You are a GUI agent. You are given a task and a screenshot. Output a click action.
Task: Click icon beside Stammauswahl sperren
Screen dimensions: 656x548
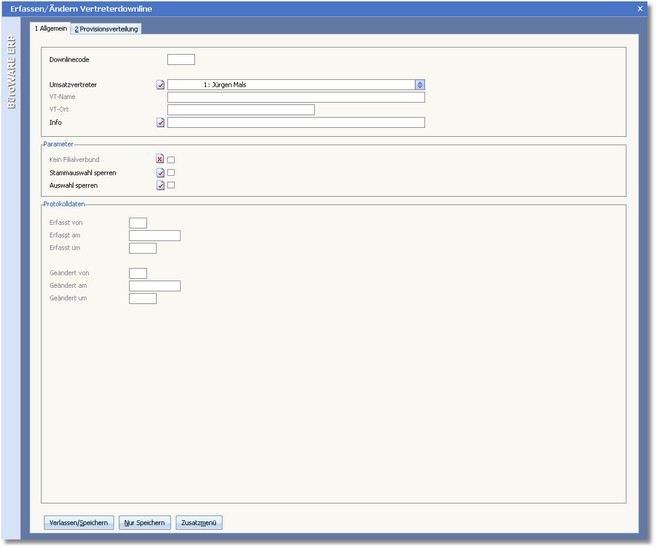click(161, 173)
